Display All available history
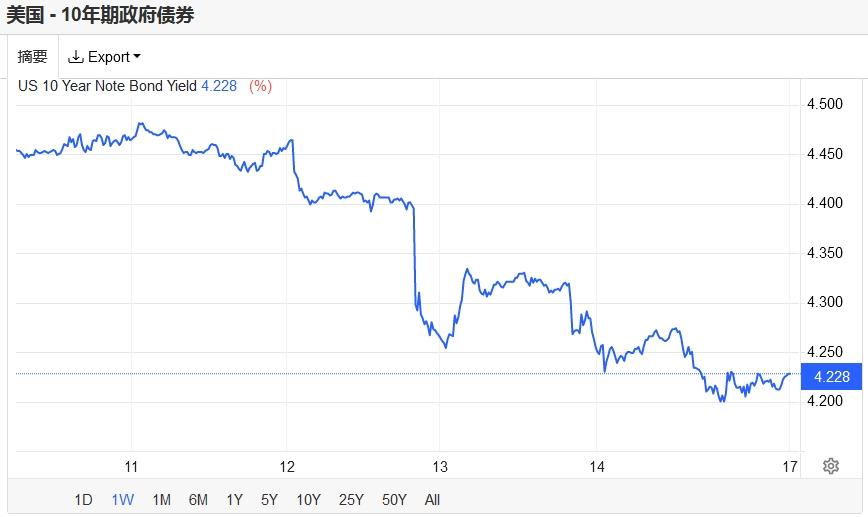Screen dimensions: 868x517 (432, 499)
